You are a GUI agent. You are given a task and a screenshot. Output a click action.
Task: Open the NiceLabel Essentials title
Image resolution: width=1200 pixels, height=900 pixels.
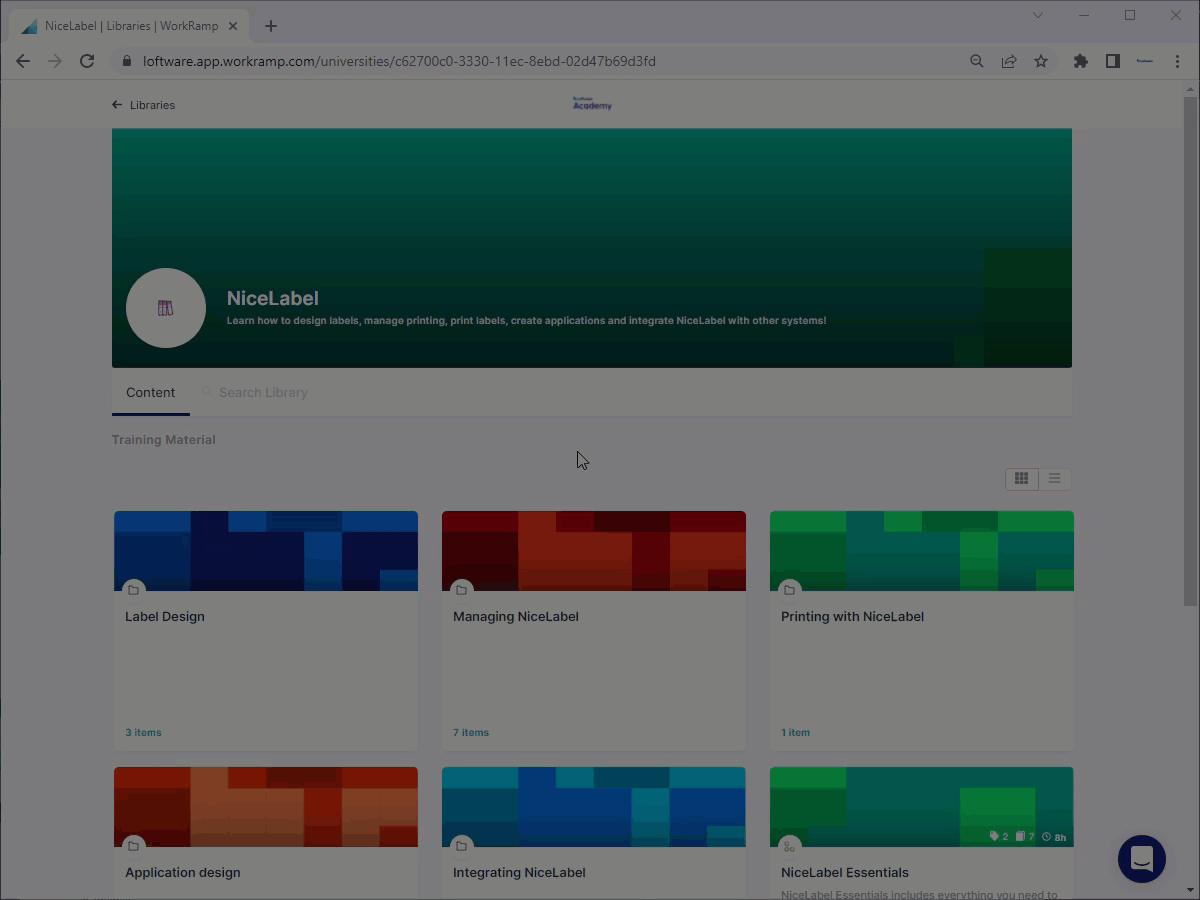click(x=845, y=873)
